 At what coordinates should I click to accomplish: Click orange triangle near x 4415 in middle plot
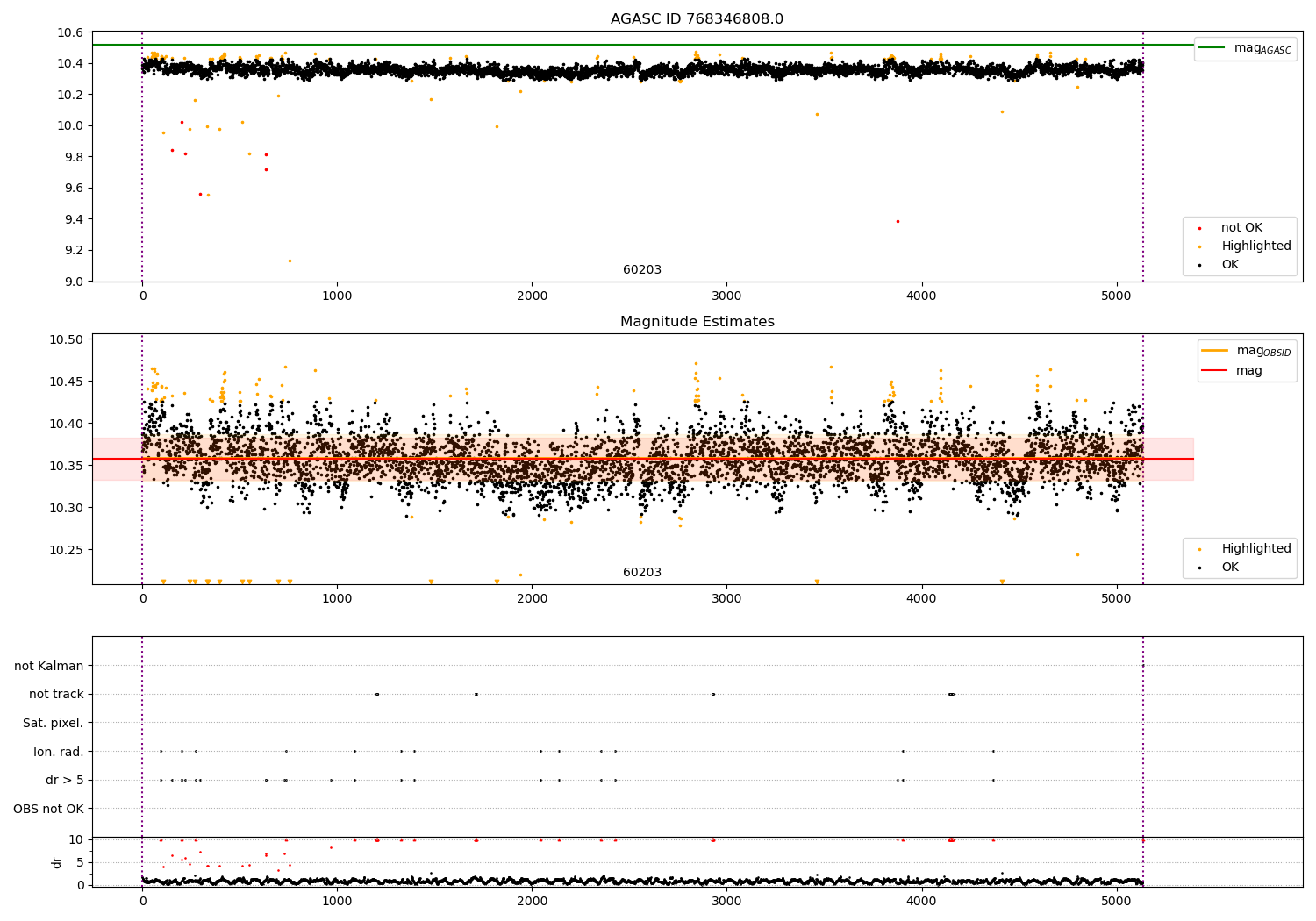pos(1002,582)
